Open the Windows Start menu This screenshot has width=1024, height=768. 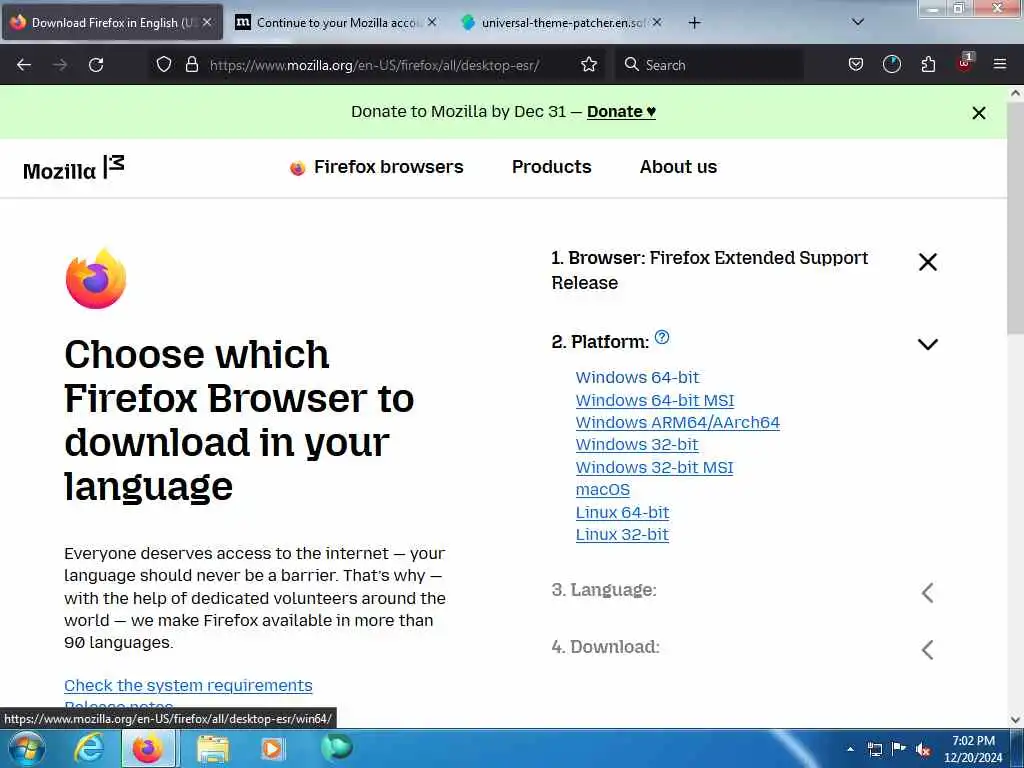pyautogui.click(x=26, y=749)
